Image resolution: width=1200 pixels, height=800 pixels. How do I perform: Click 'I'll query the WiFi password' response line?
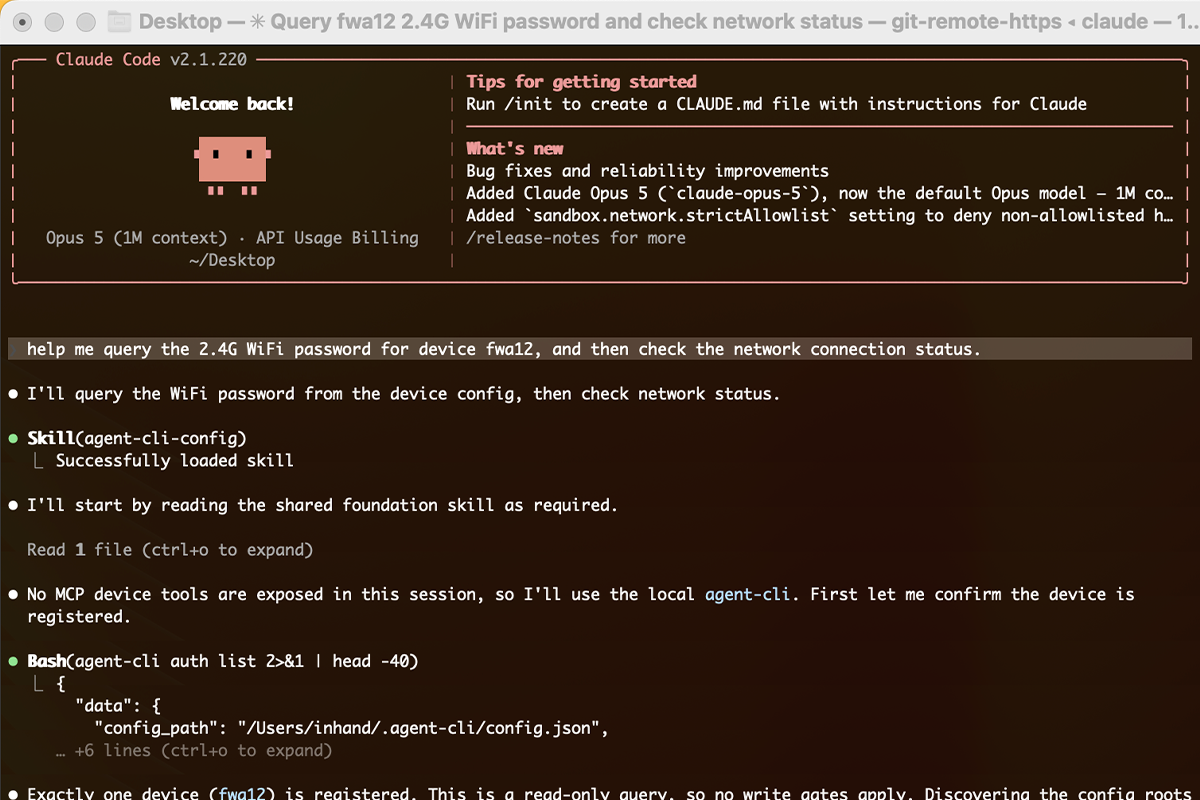[403, 394]
